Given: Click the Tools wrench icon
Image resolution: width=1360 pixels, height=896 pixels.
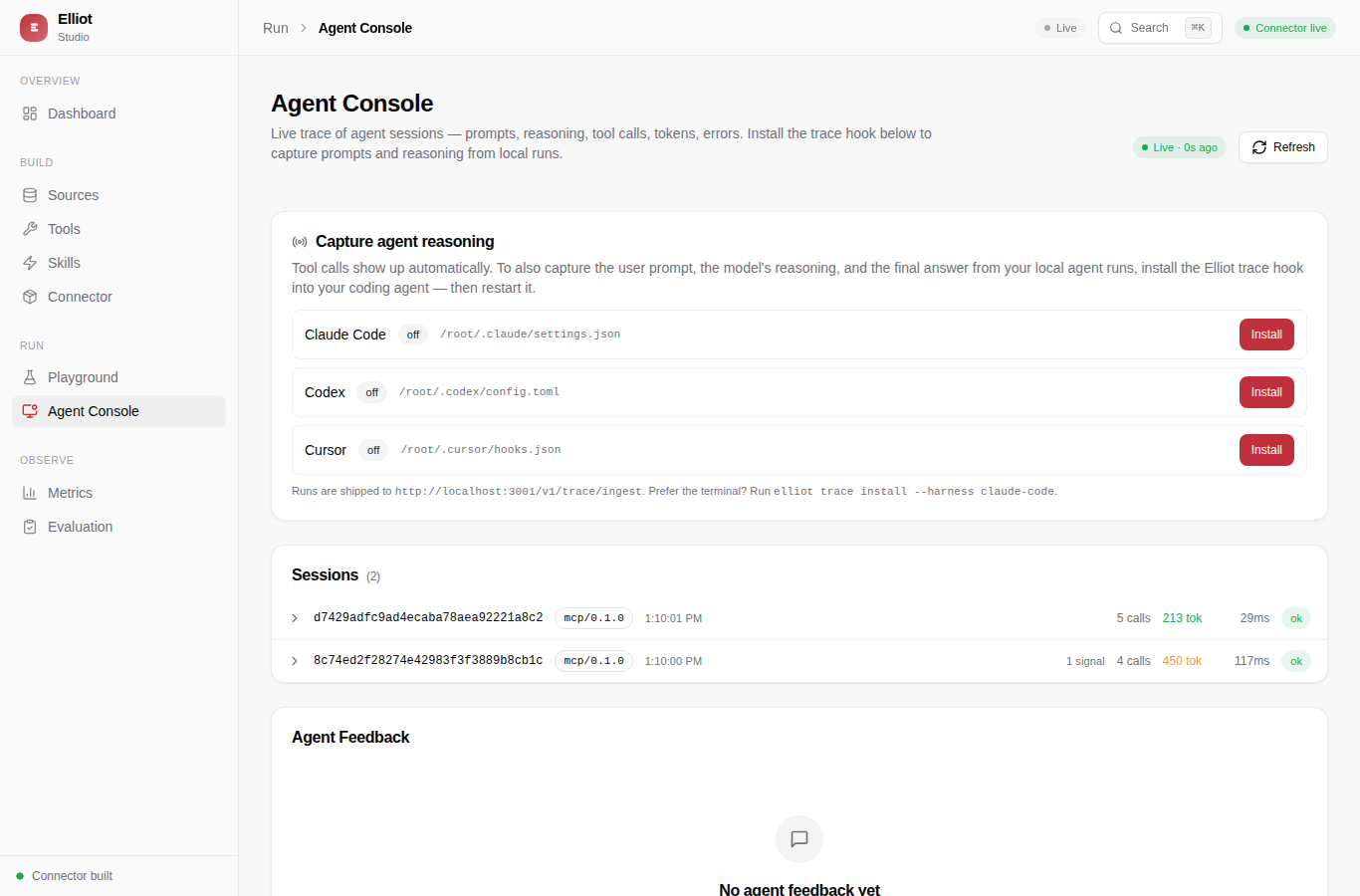Looking at the screenshot, I should click(30, 229).
